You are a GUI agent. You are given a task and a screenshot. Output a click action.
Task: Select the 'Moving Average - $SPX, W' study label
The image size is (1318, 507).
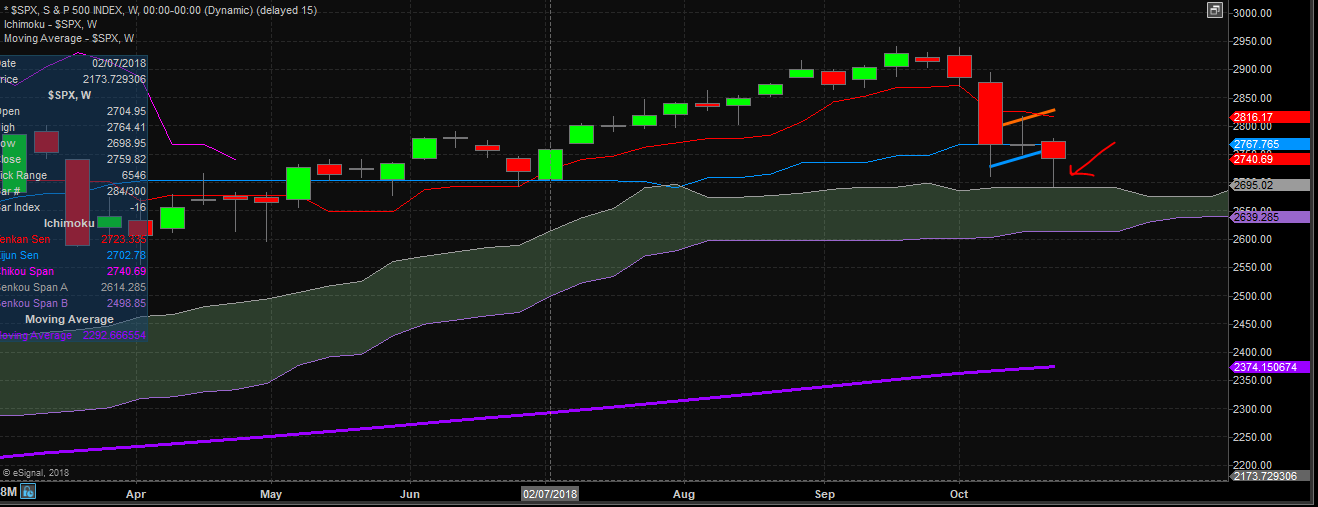coord(69,38)
